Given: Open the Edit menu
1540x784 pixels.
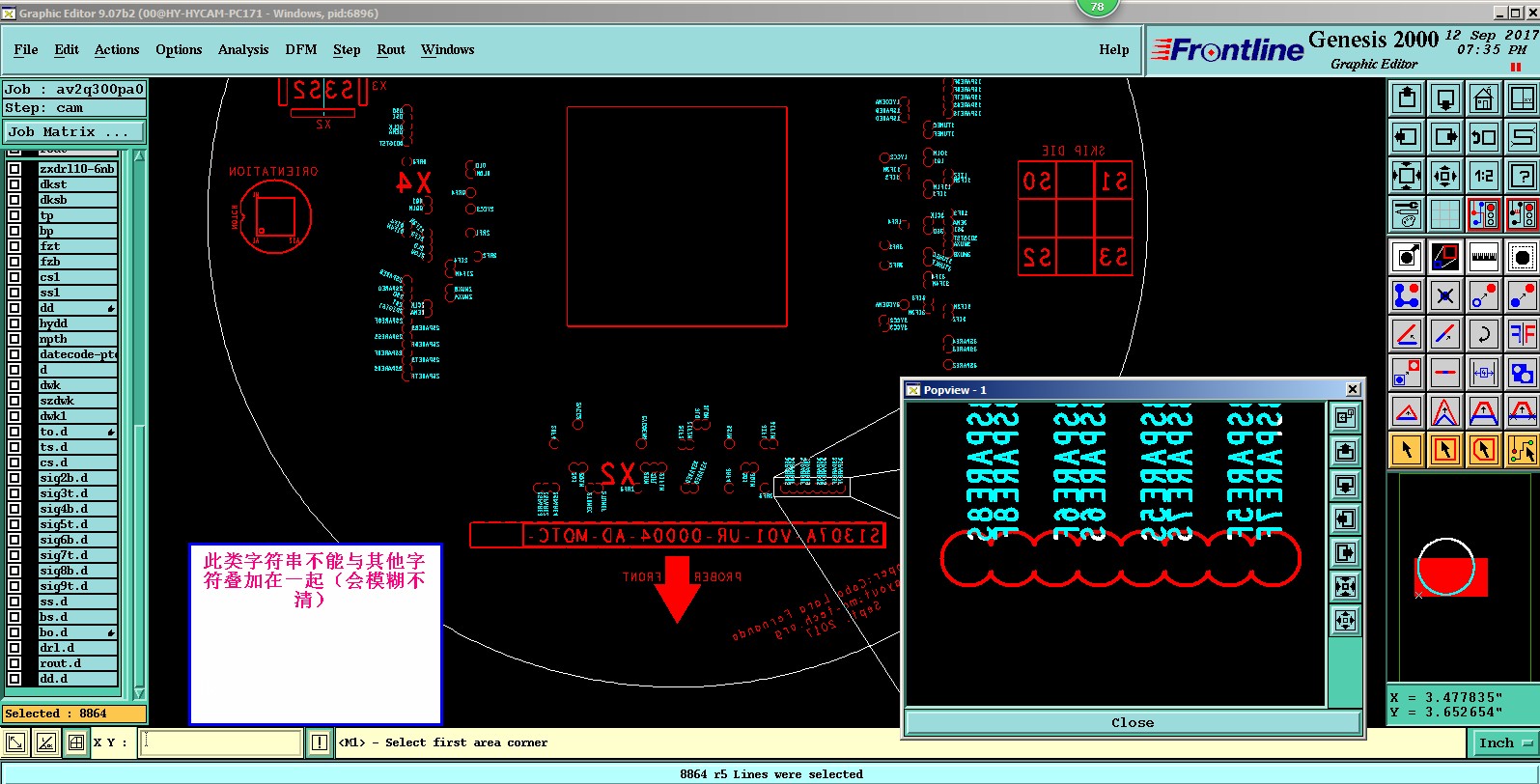Looking at the screenshot, I should [67, 50].
